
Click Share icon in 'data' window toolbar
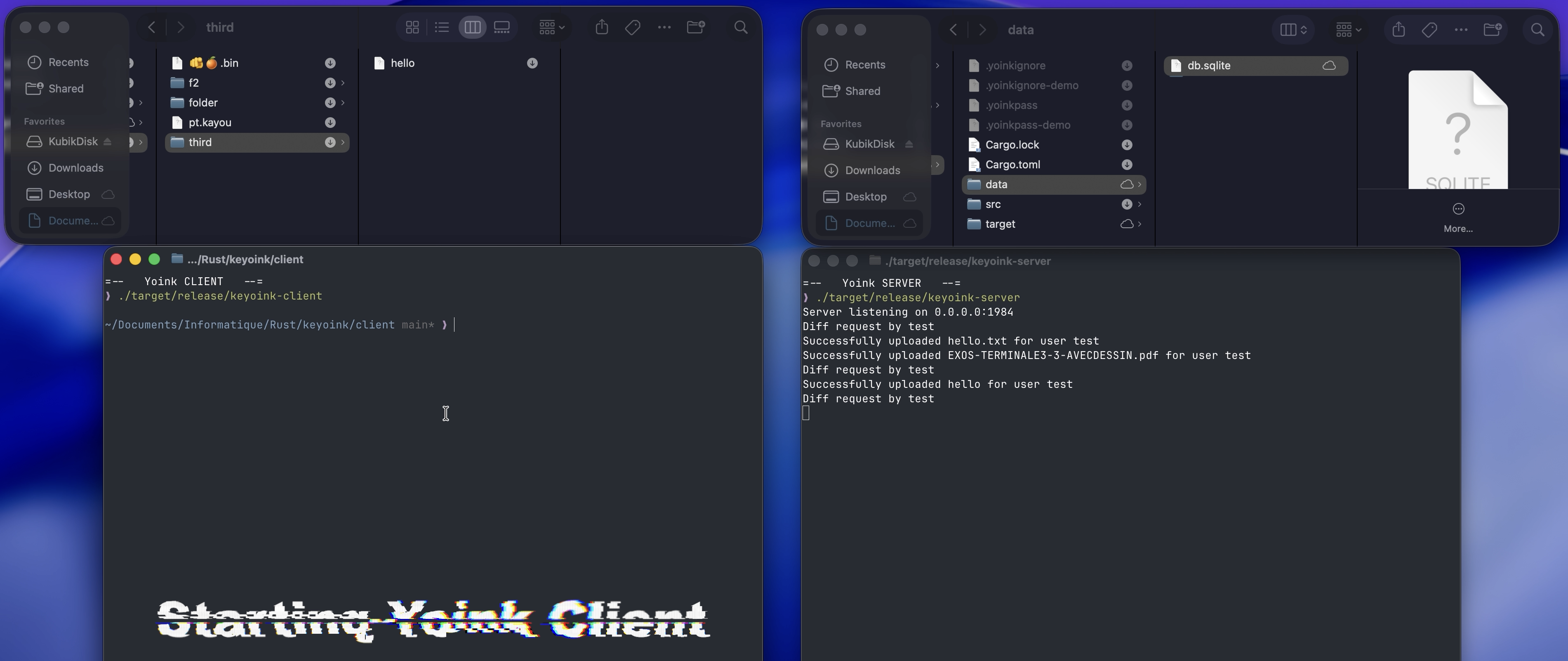tap(1398, 30)
